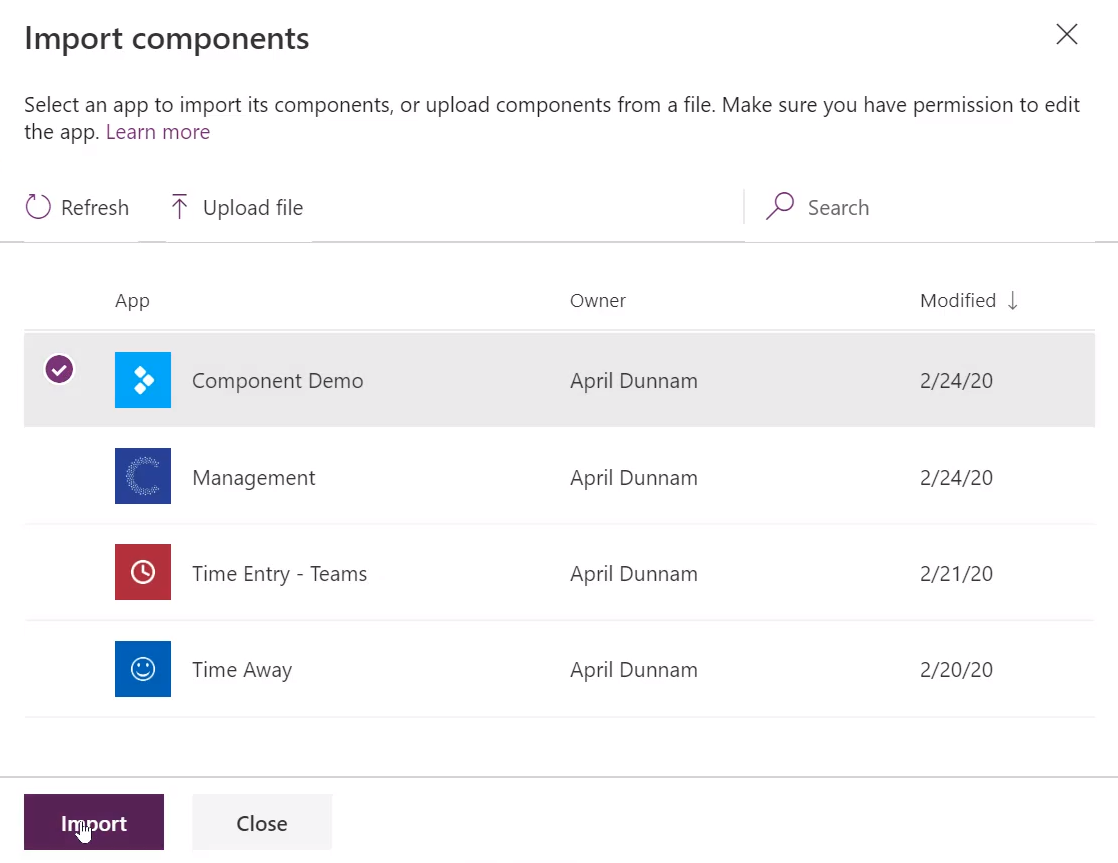Screen dimensions: 1118x863
Task: Click the Component Demo app icon
Action: coord(143,380)
